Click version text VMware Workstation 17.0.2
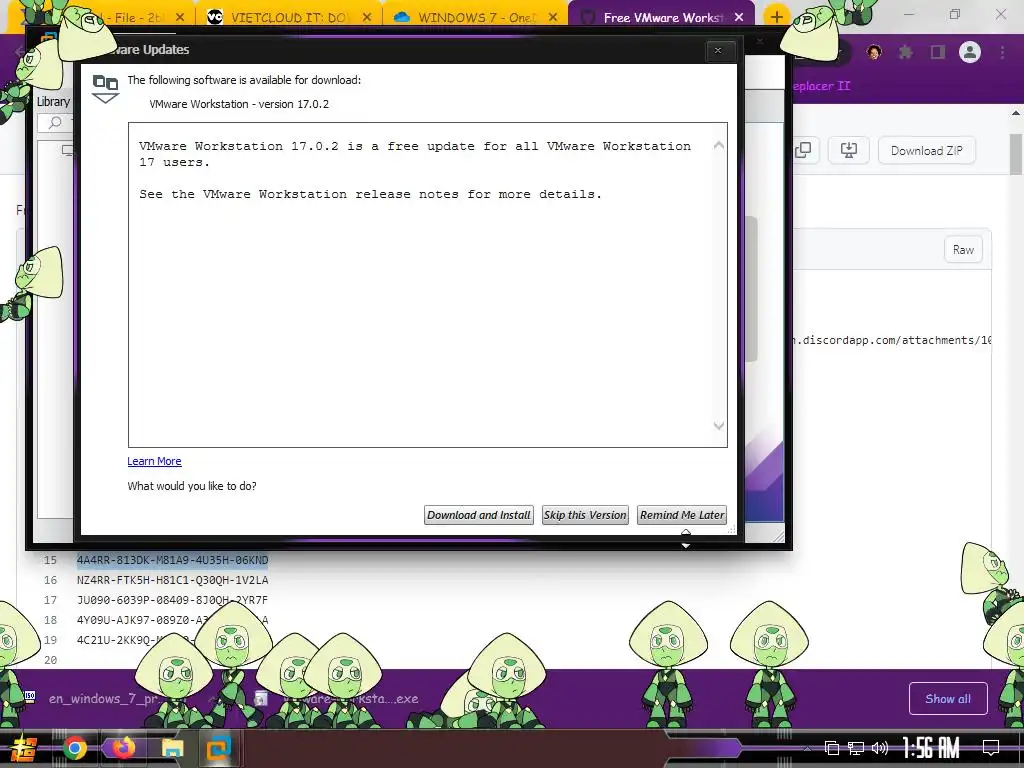The width and height of the screenshot is (1024, 768). 239,104
